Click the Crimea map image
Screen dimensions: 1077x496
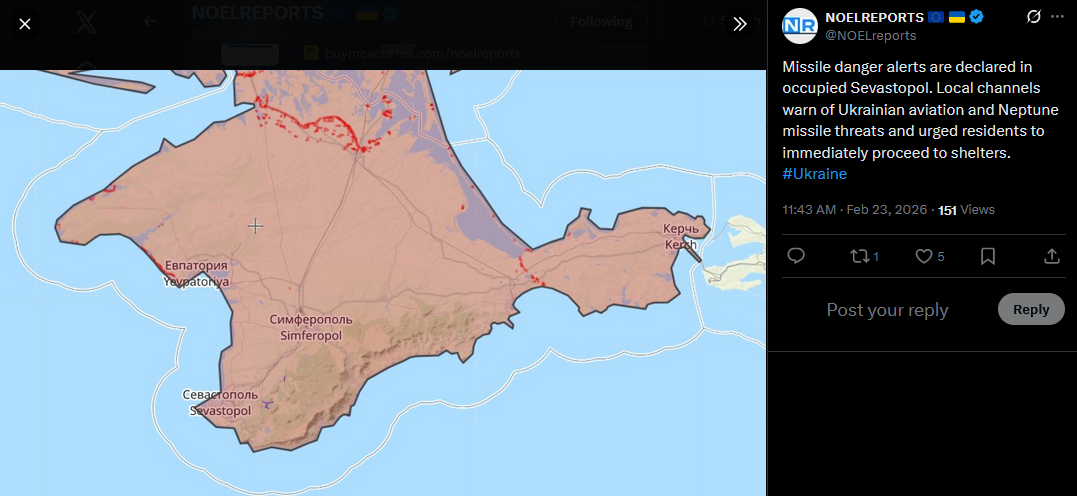(383, 282)
